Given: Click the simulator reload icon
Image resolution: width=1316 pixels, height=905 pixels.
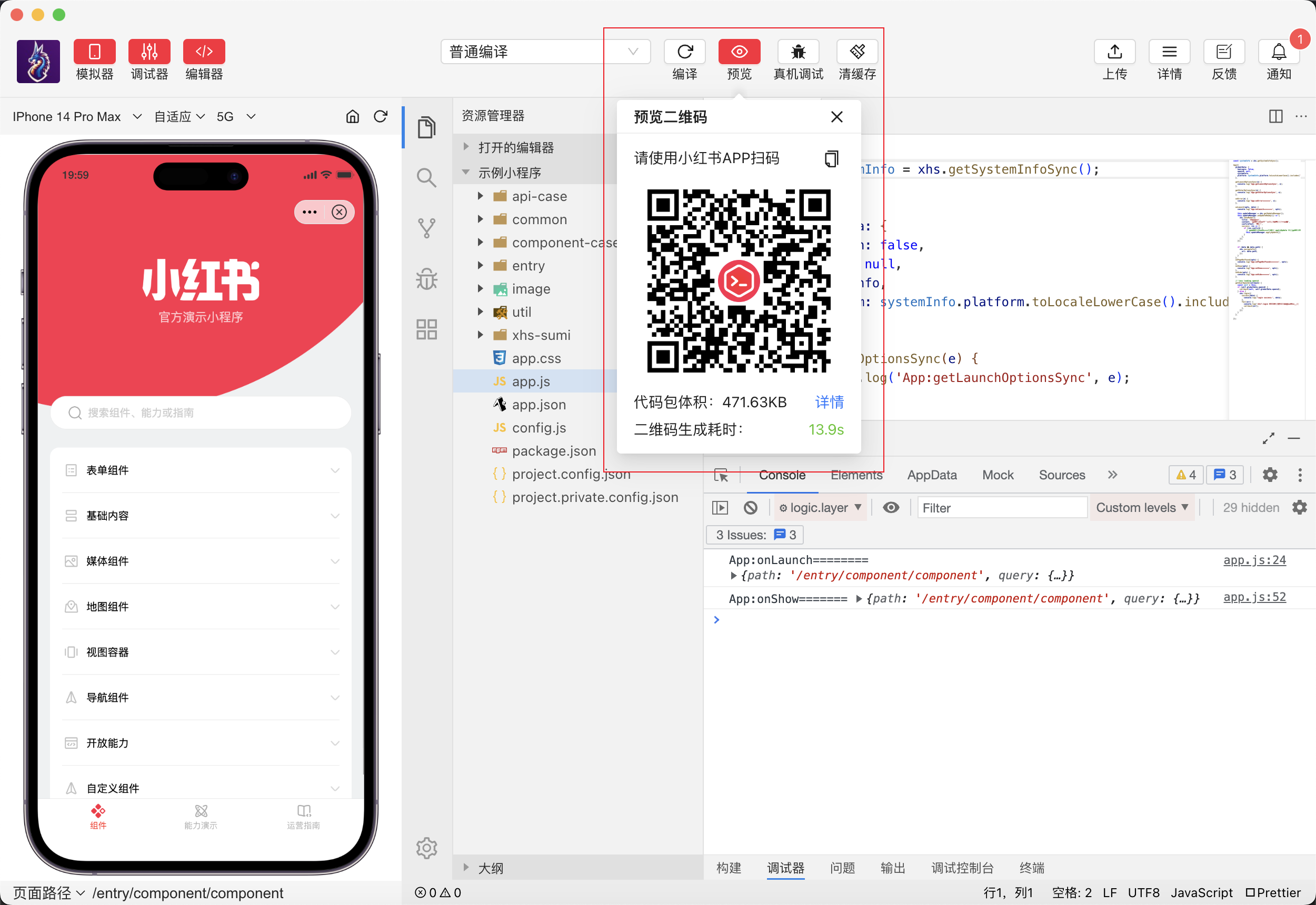Looking at the screenshot, I should pos(381,117).
